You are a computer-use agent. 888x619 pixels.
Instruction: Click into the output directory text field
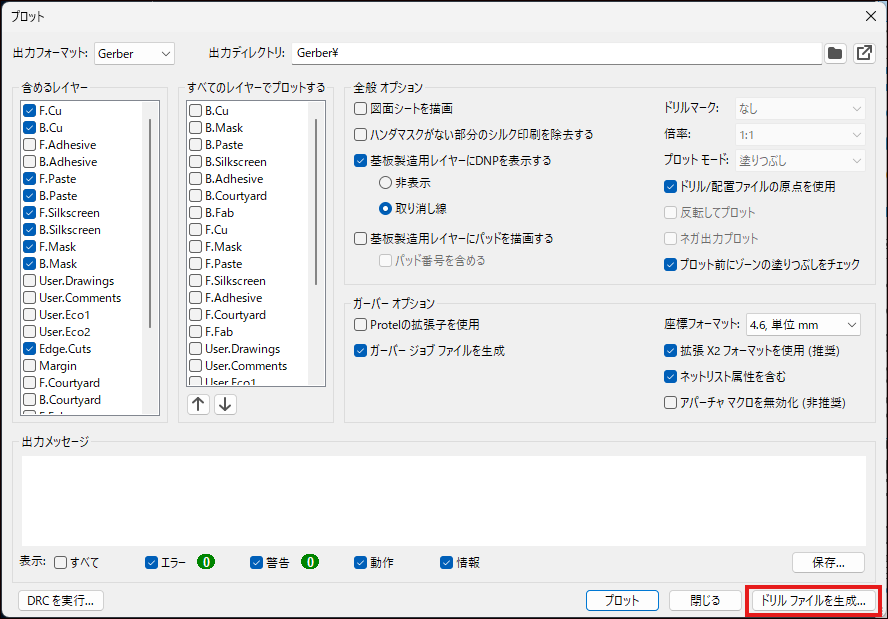(555, 53)
